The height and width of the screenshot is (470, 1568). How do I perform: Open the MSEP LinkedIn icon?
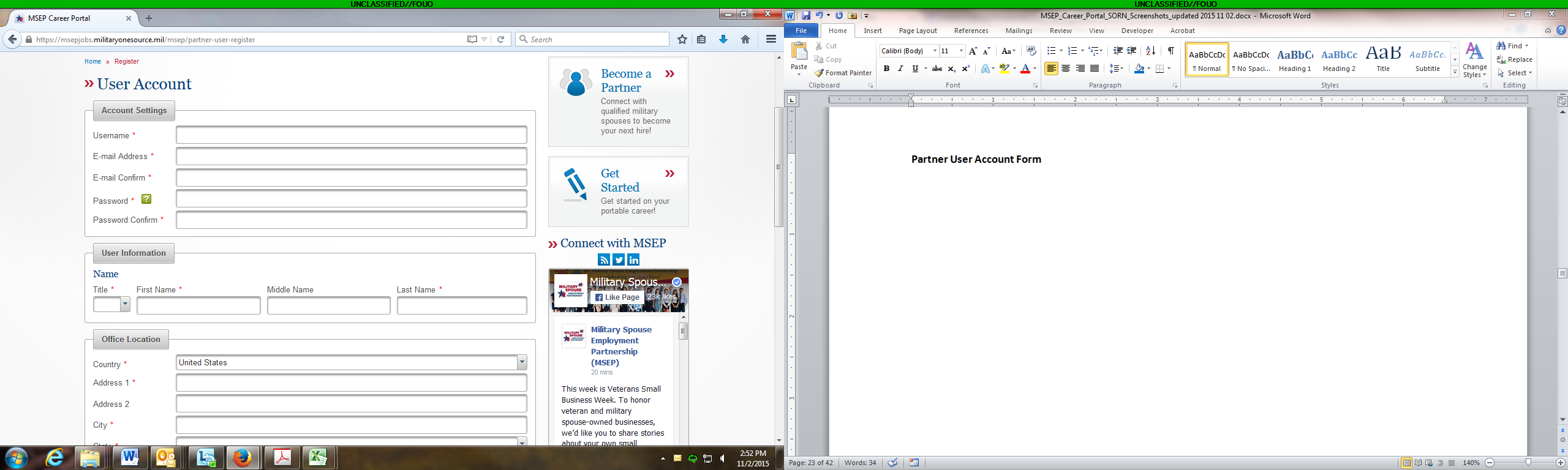point(633,259)
